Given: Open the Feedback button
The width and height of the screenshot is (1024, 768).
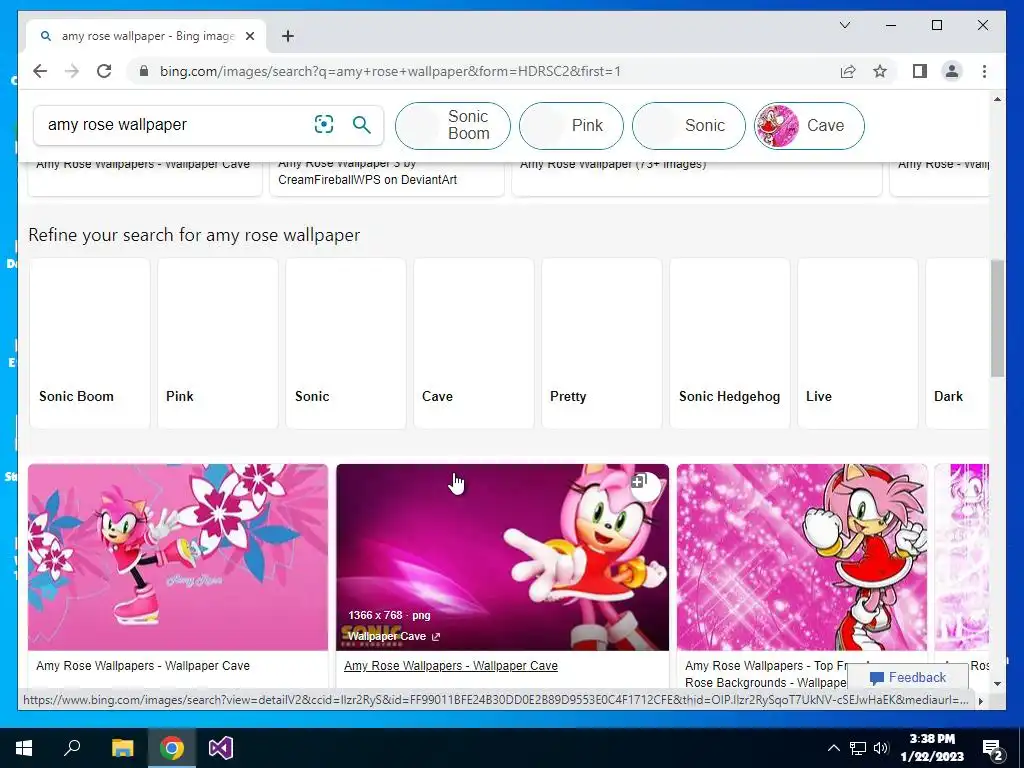Looking at the screenshot, I should 908,677.
